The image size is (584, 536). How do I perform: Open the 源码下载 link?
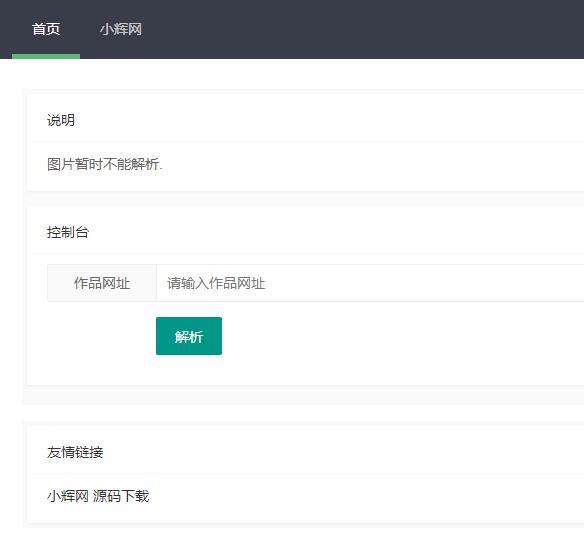(x=121, y=496)
